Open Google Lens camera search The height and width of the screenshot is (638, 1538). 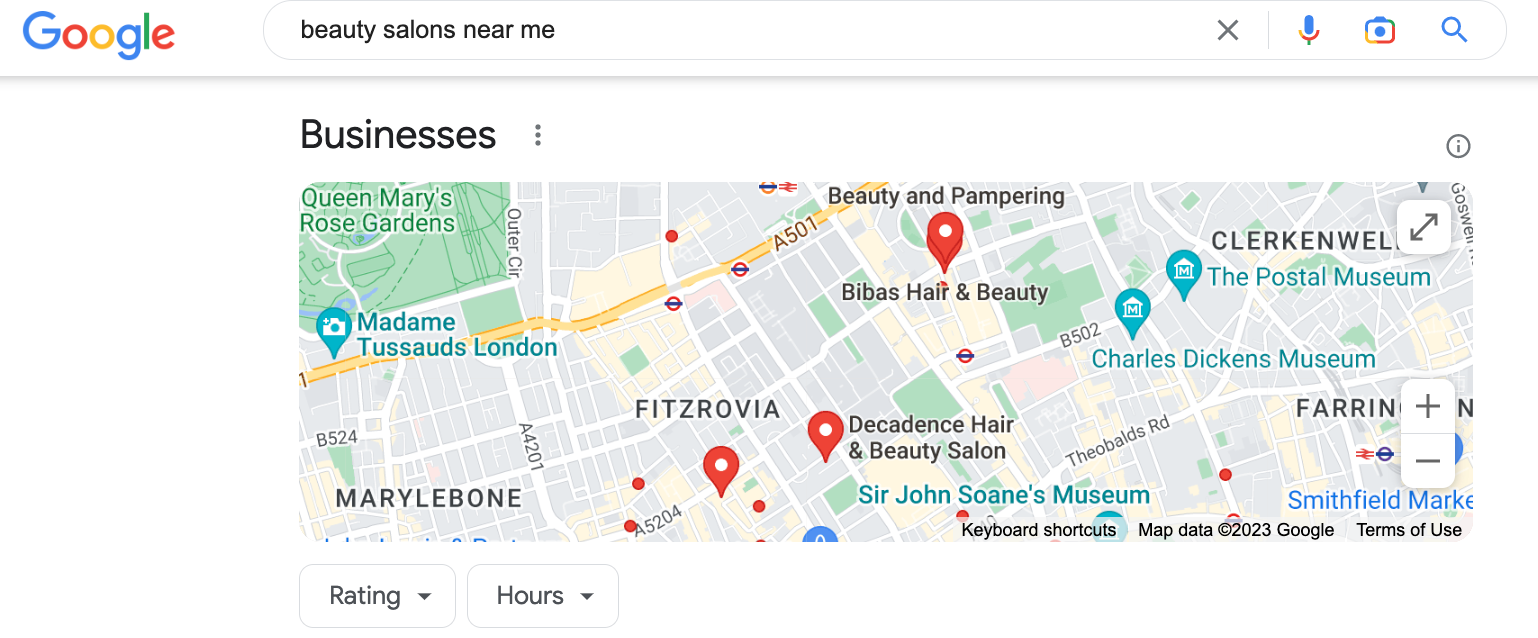1380,30
